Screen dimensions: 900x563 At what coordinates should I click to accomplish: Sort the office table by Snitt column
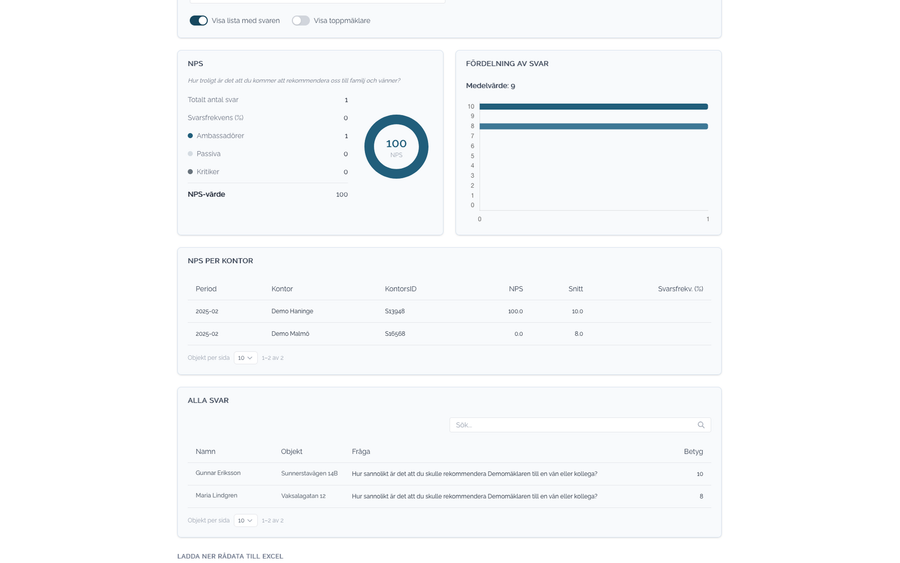[576, 289]
